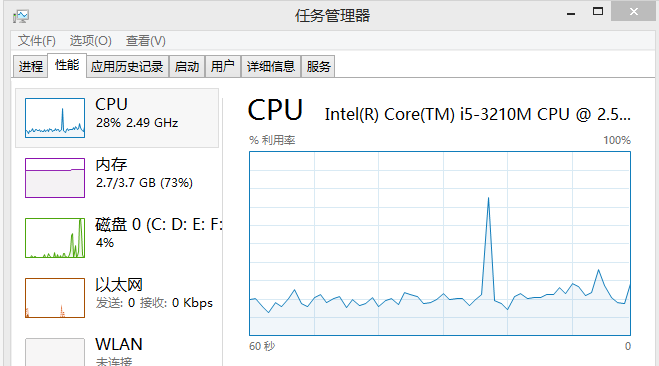
Task: Switch to the 性能 tab
Action: click(67, 65)
